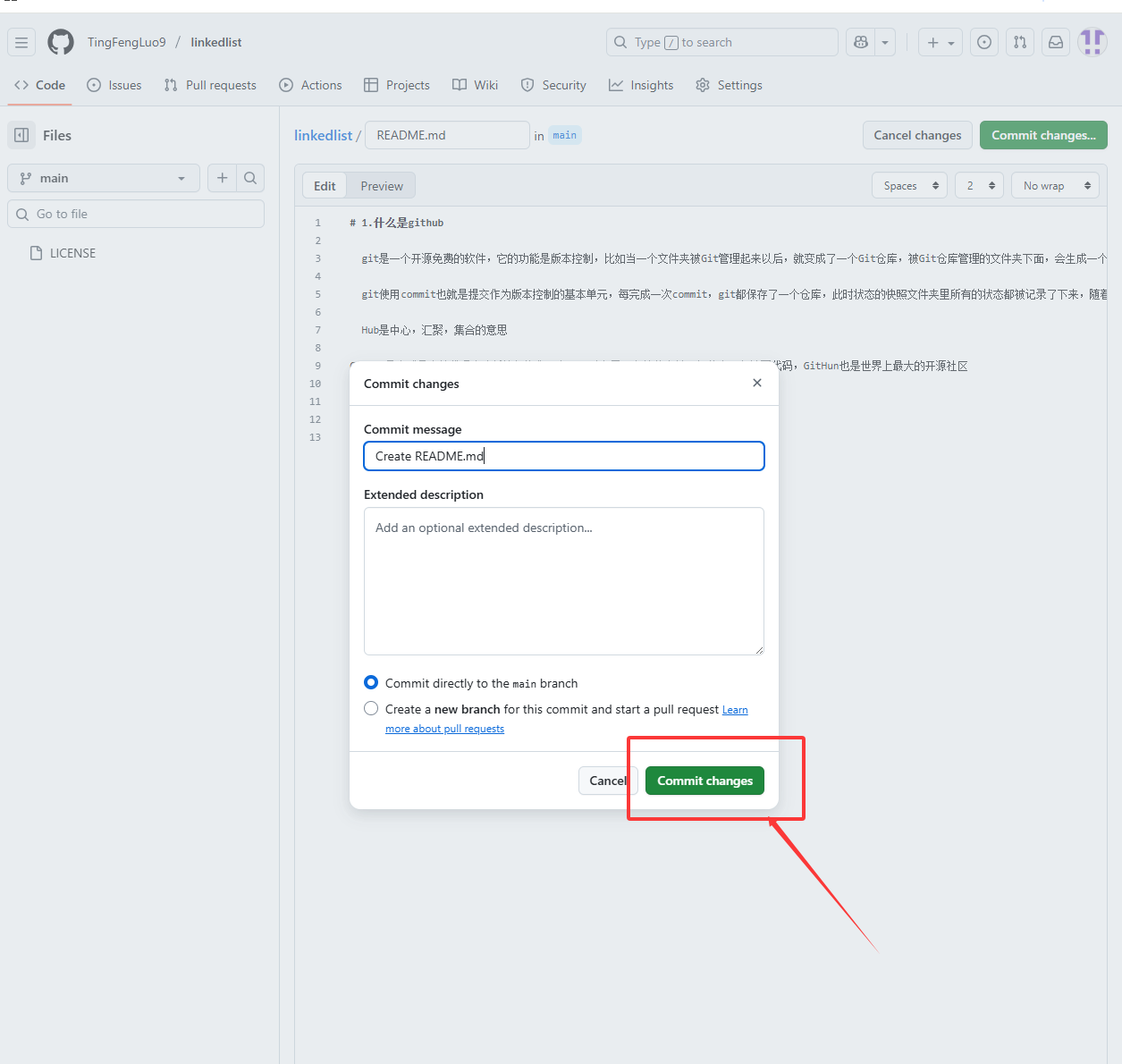Screen dimensions: 1122x1064
Task: Open the Actions repository tab
Action: pos(310,85)
